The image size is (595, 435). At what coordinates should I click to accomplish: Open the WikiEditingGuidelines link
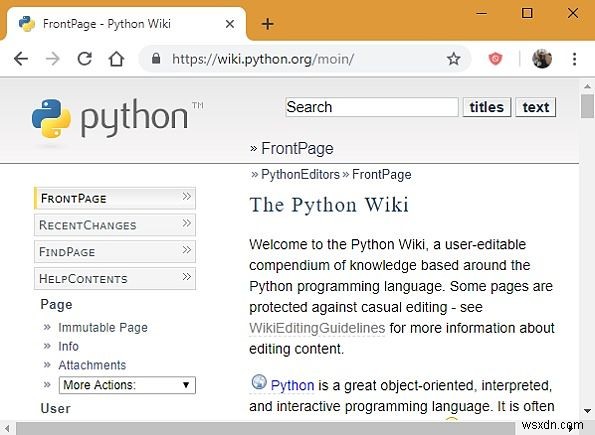[x=317, y=328]
